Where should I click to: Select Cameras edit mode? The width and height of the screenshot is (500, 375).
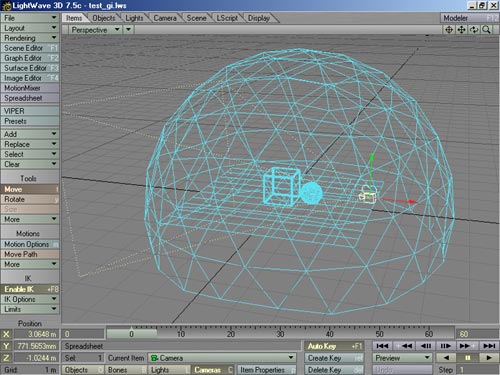[212, 370]
